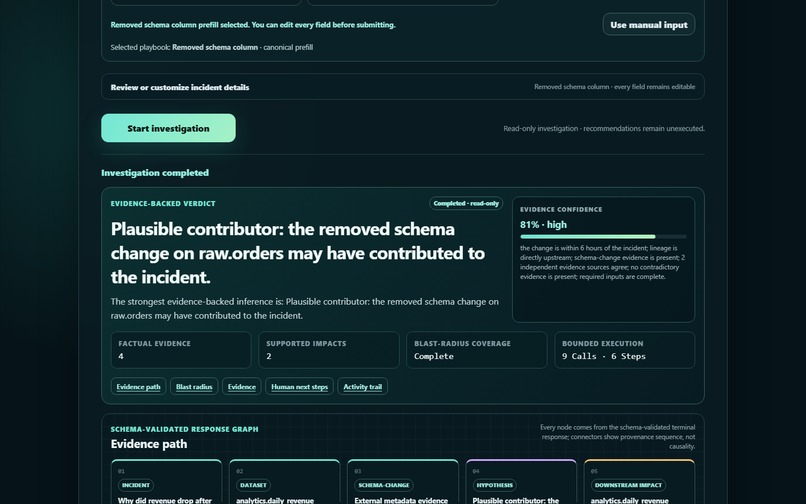Click 'Evidence-backed verdict' label

163,204
